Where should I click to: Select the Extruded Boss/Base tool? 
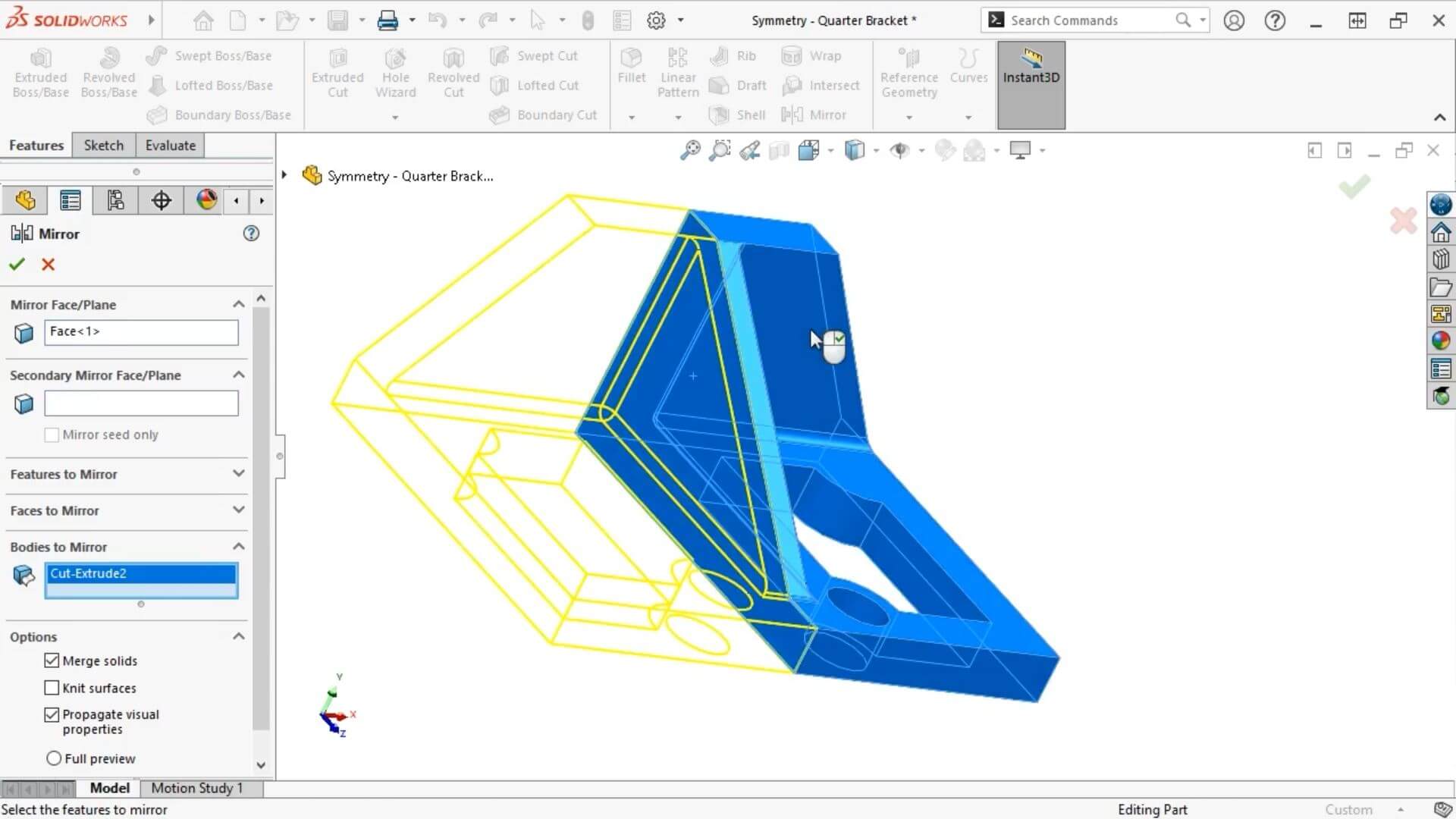pos(40,72)
